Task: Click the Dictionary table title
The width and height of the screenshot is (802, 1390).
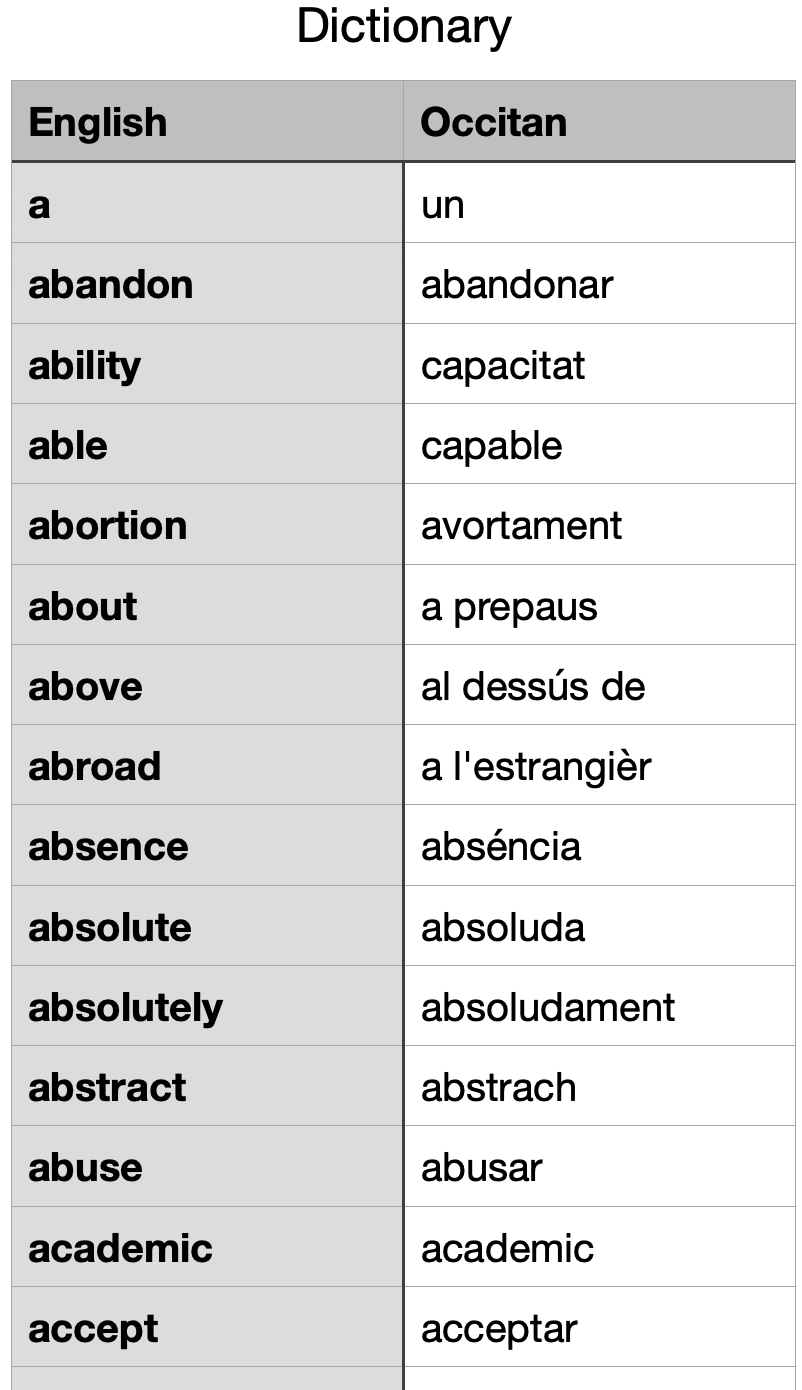Action: (403, 27)
